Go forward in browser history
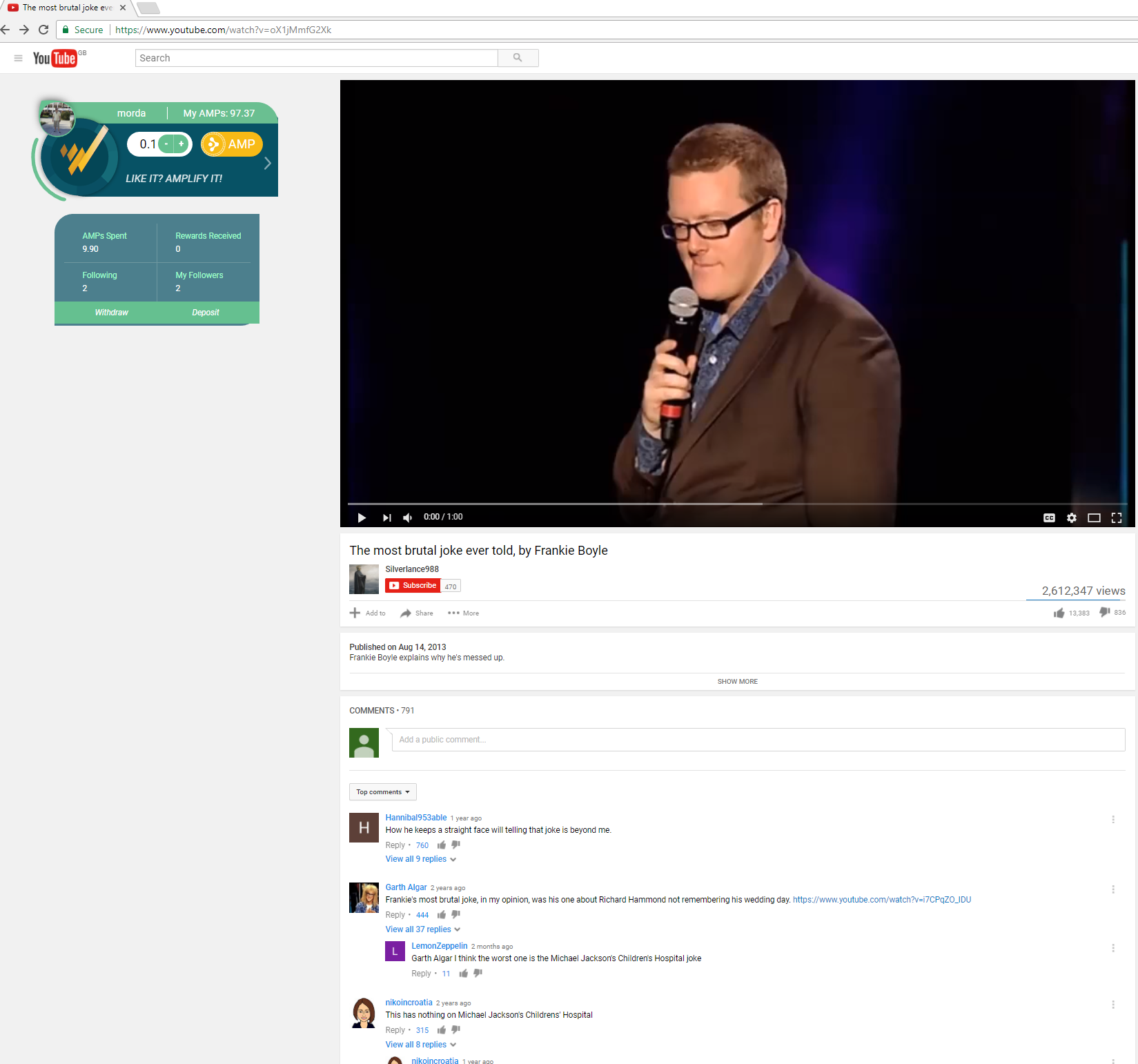This screenshot has width=1138, height=1064. 24,30
